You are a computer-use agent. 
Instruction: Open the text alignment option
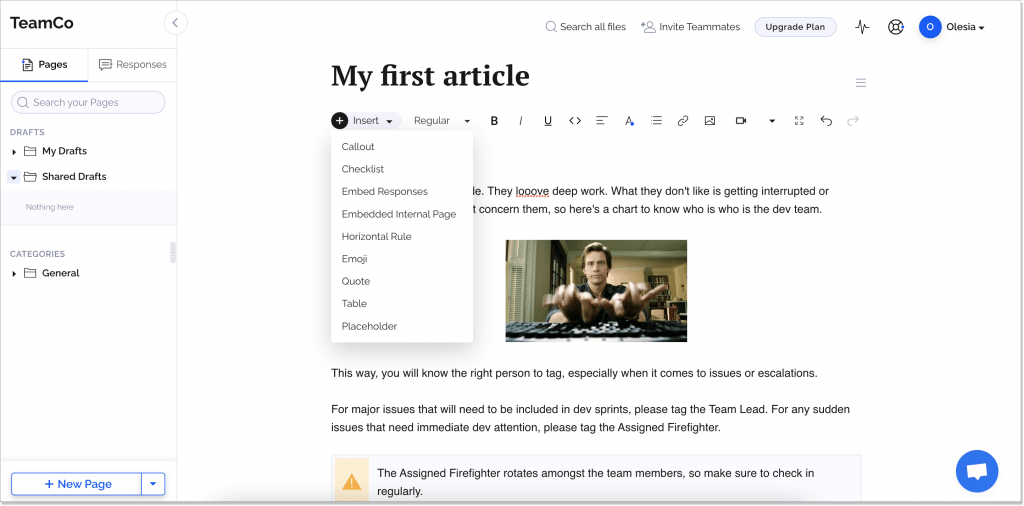pyautogui.click(x=601, y=121)
